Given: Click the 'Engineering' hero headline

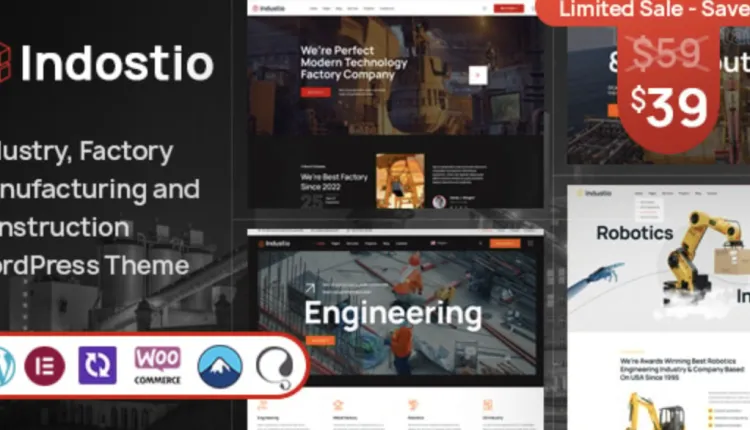Looking at the screenshot, I should [393, 313].
